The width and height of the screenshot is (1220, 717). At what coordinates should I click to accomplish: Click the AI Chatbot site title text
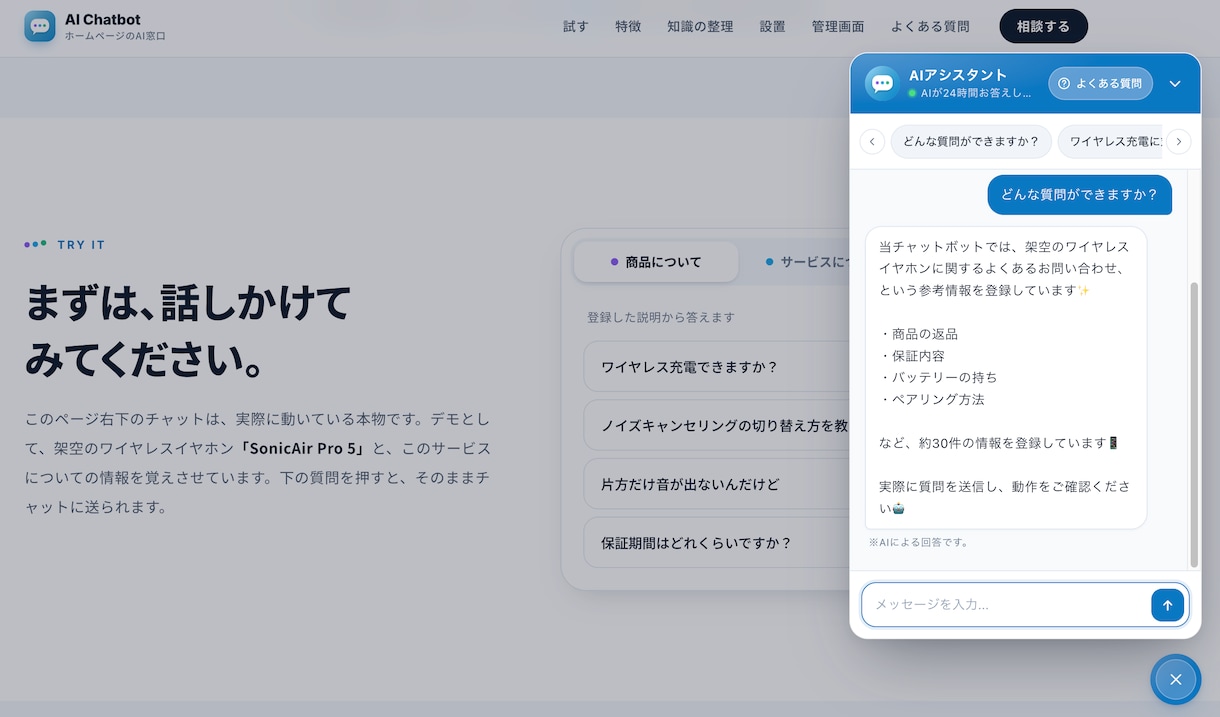point(103,19)
